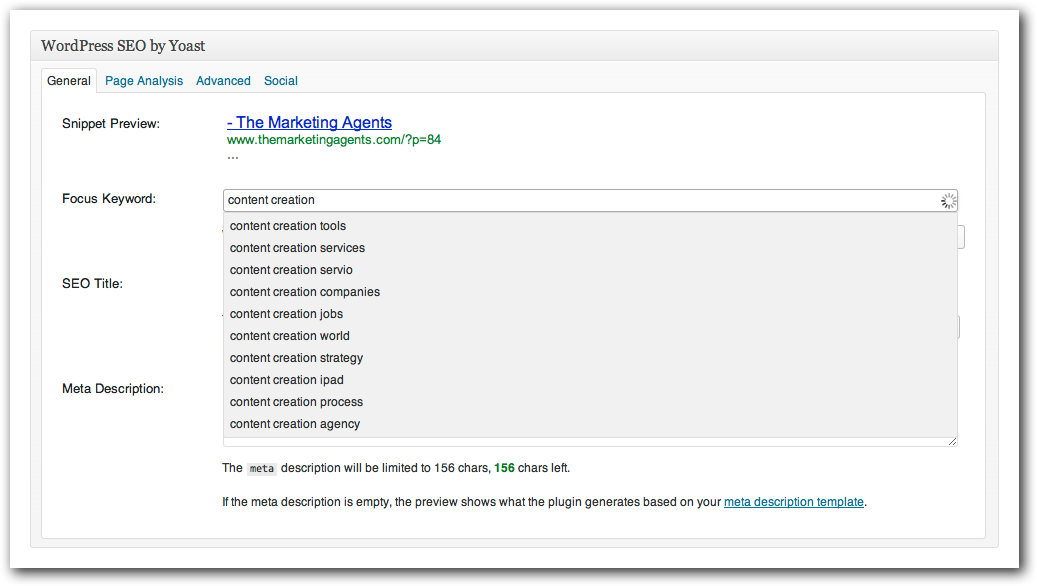Click the Meta Description label
This screenshot has height=586, width=1037.
click(113, 389)
